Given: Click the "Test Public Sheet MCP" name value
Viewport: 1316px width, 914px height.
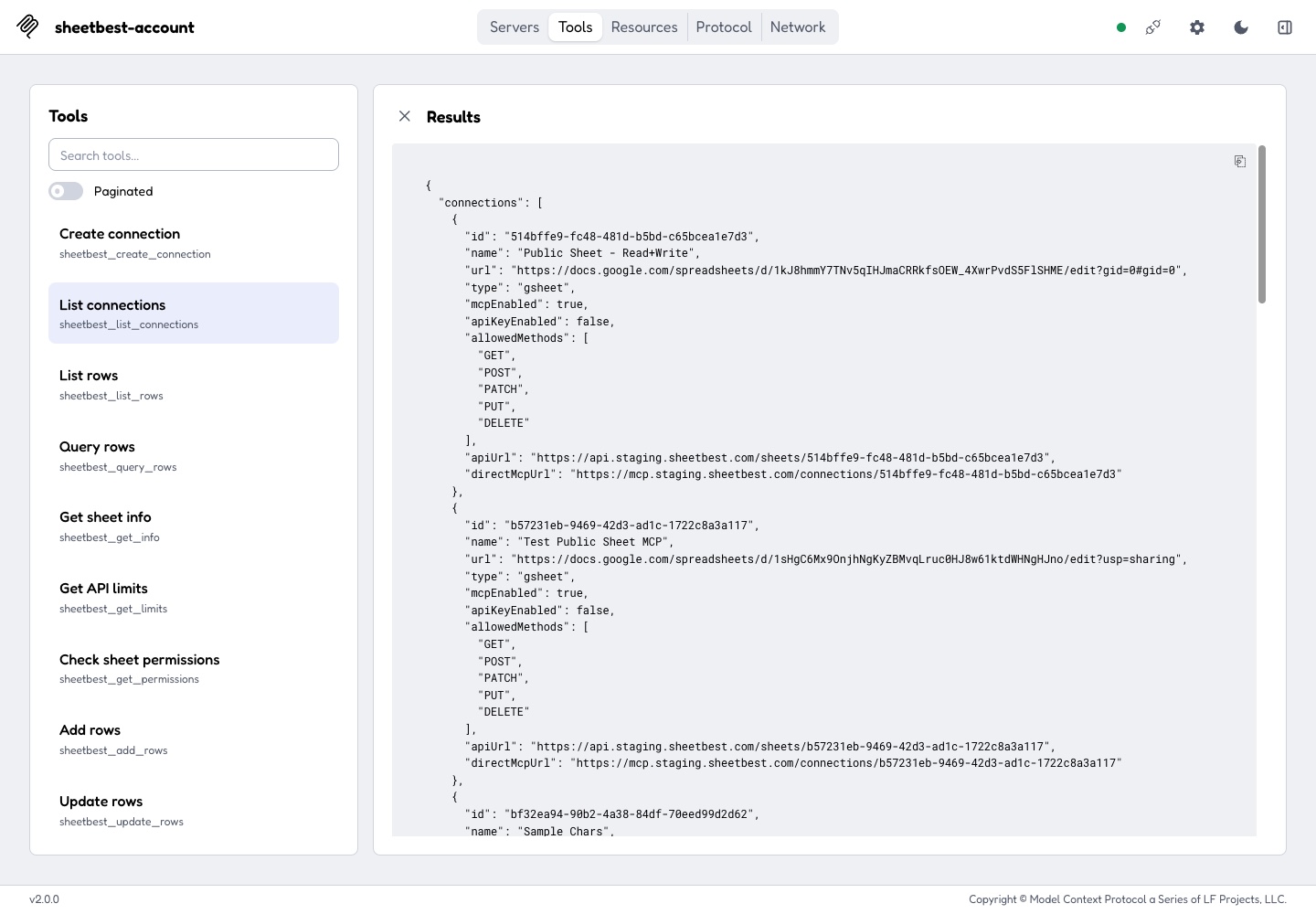Looking at the screenshot, I should pyautogui.click(x=595, y=542).
